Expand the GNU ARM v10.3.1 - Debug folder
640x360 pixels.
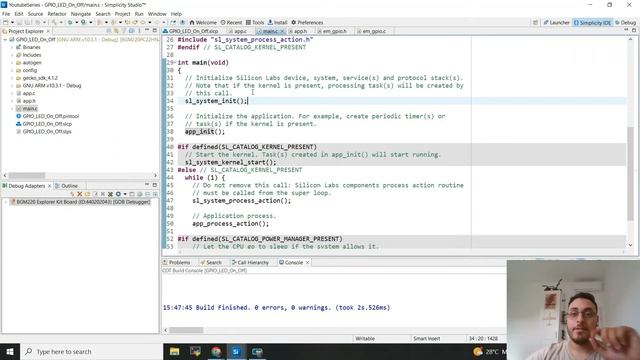pos(12,86)
